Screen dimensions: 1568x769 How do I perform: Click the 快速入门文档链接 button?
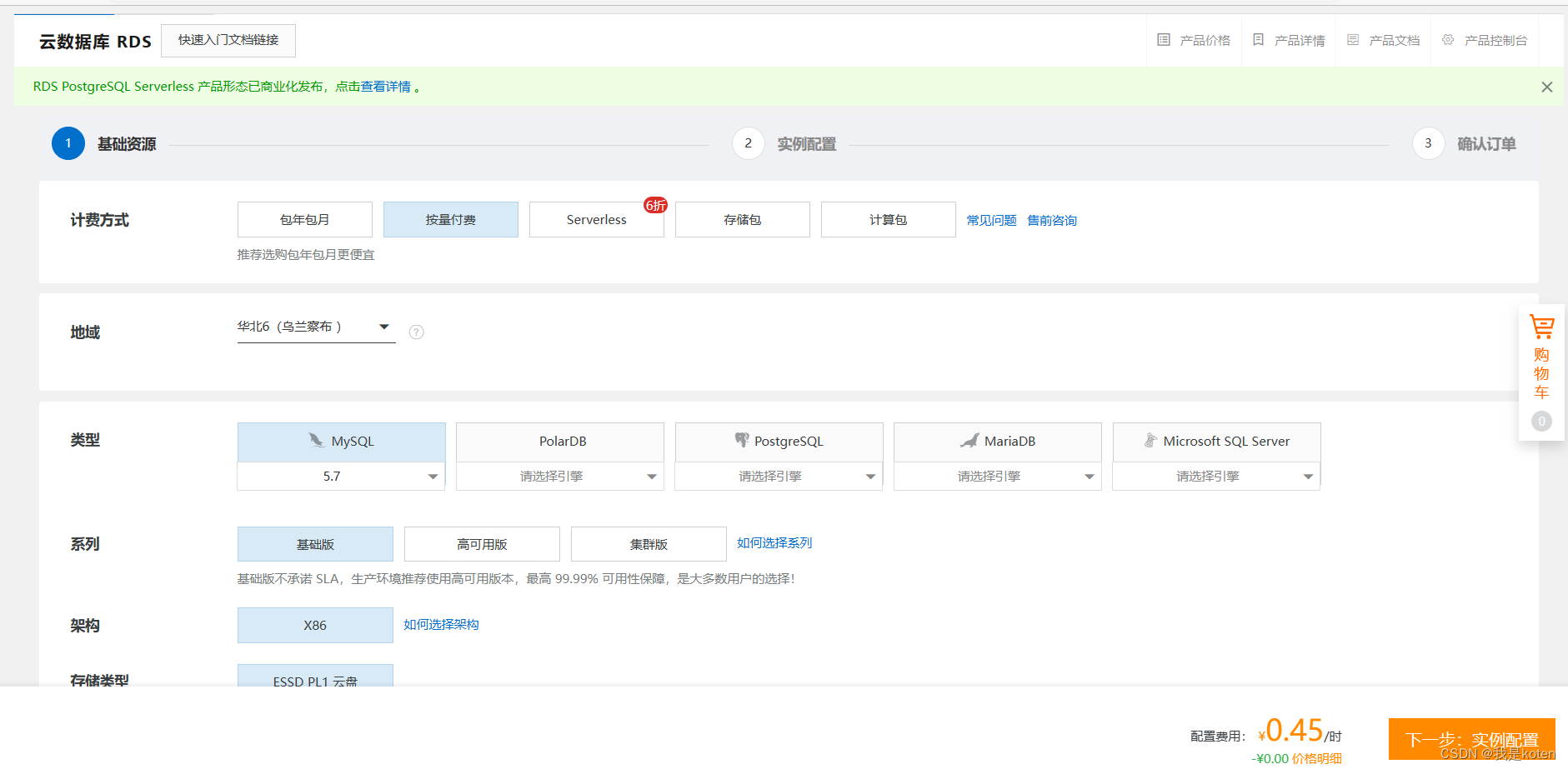click(228, 40)
